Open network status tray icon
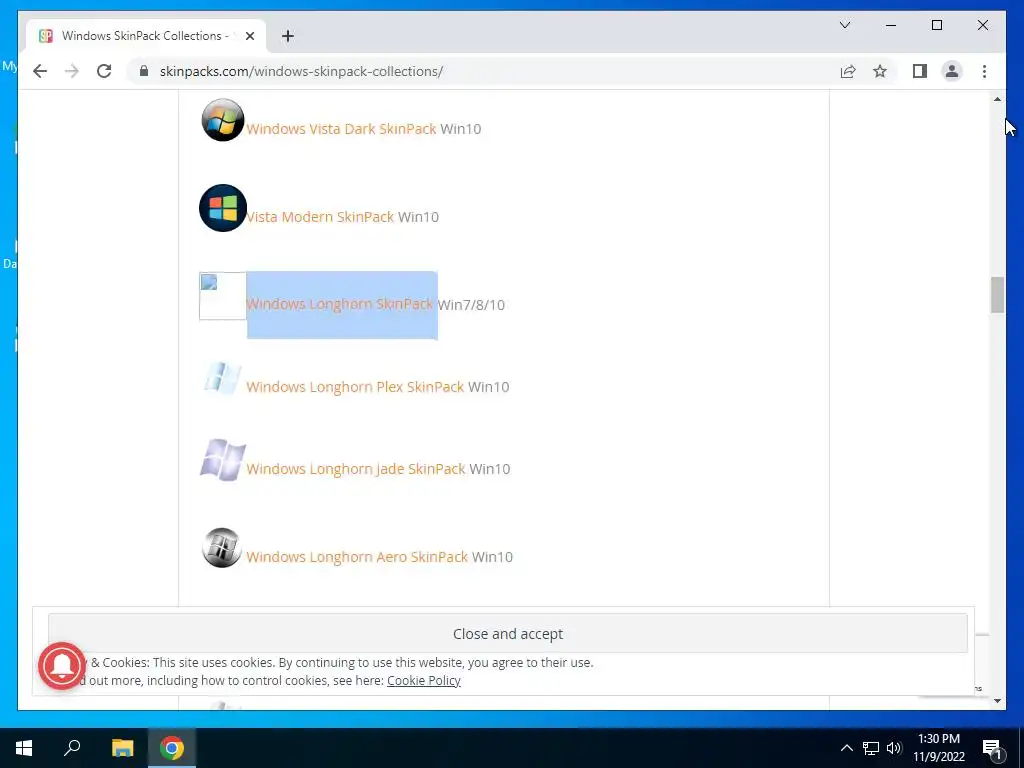This screenshot has width=1024, height=768. [871, 748]
